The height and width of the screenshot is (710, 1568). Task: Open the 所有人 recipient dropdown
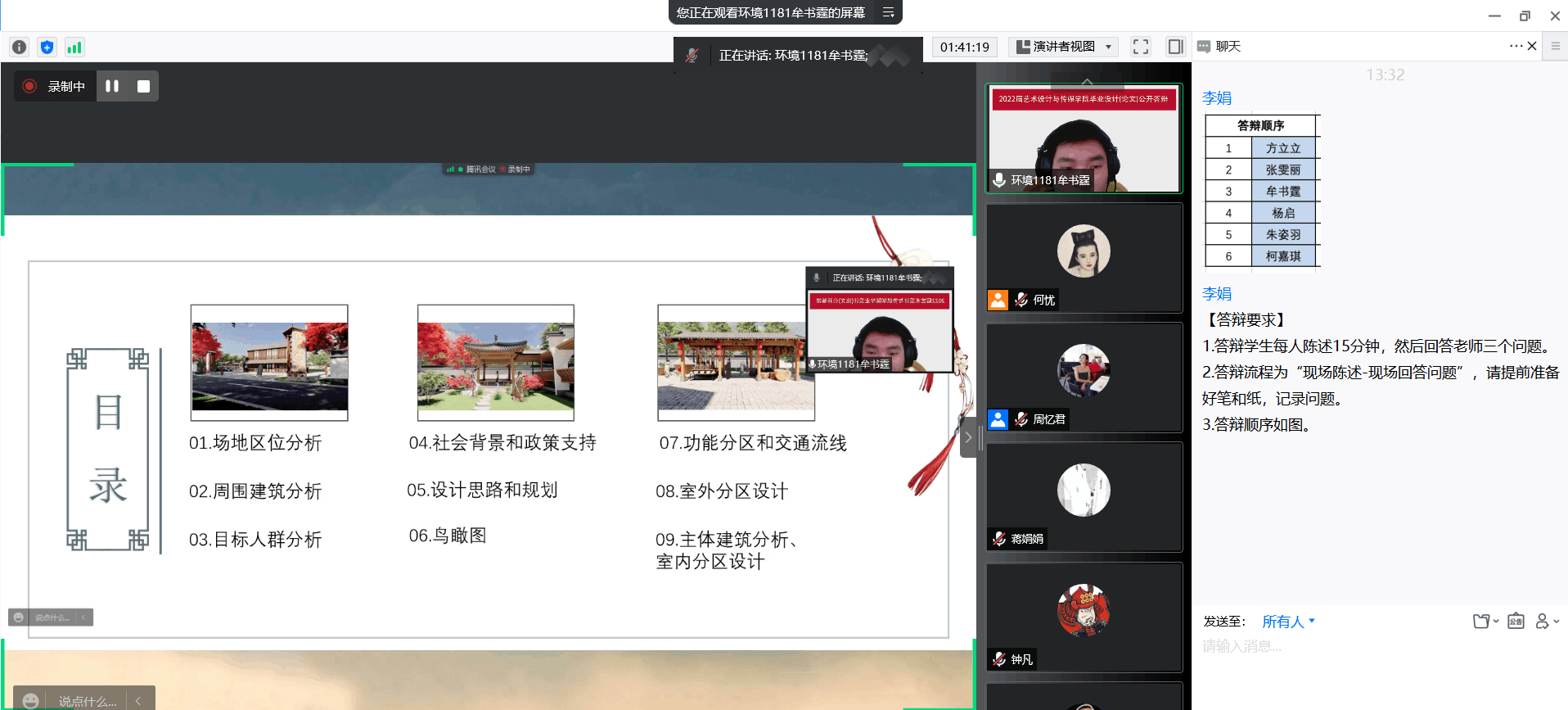[1288, 622]
